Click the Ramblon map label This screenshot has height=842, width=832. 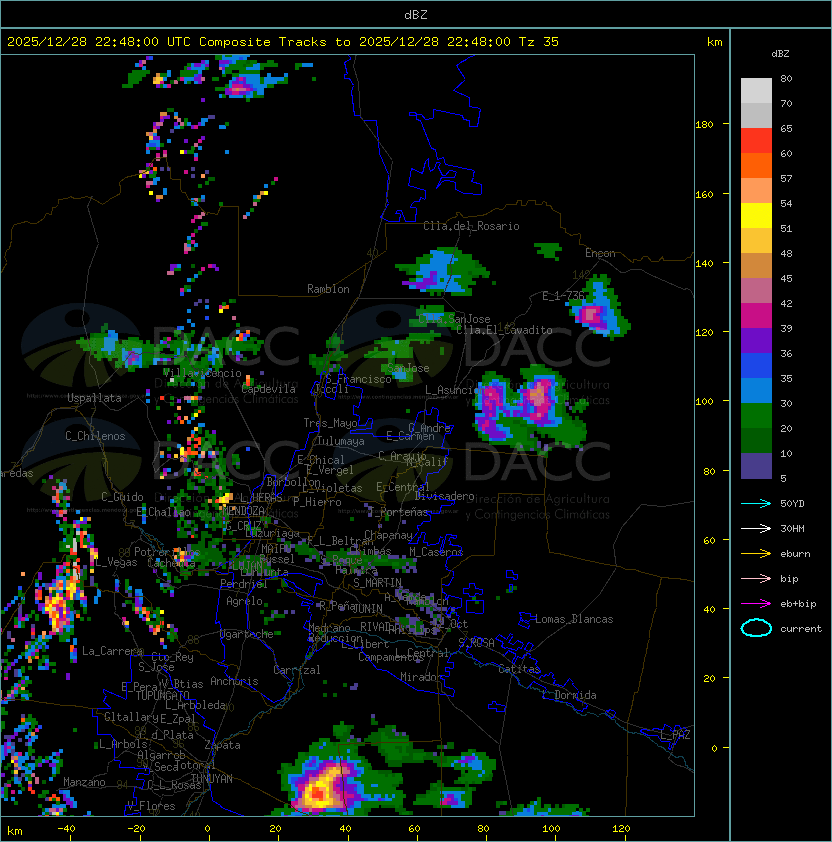[328, 289]
